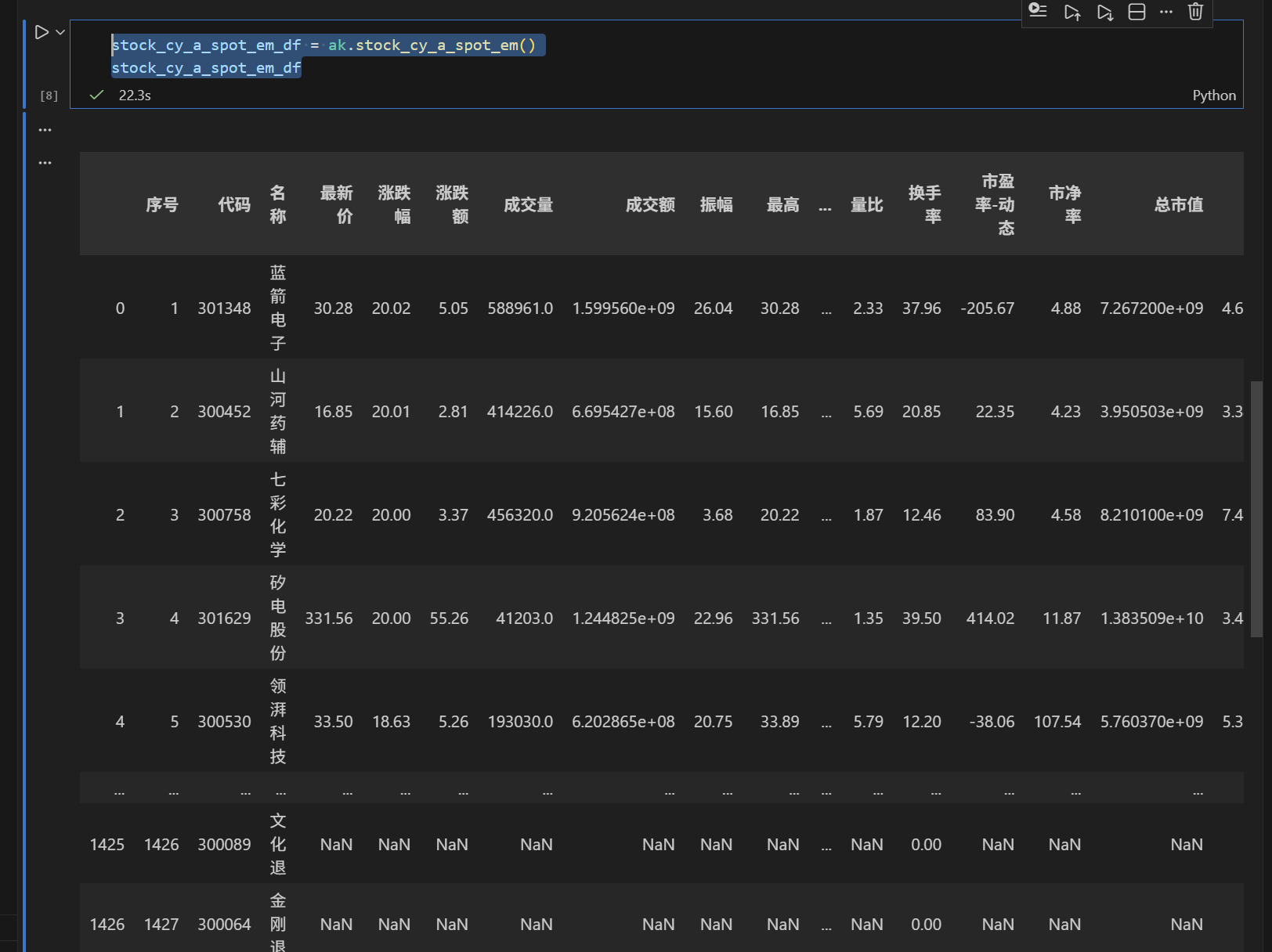This screenshot has height=952, width=1272.
Task: Click the 成交额 value 1.599560e+09
Action: pos(623,308)
